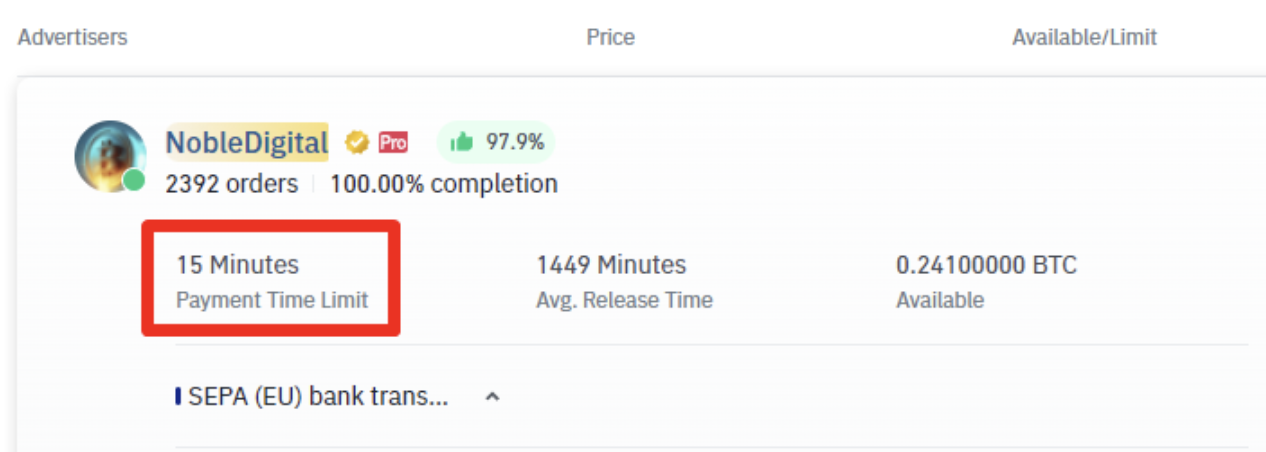Viewport: 1266px width, 452px height.
Task: Click the Avg. Release Time label
Action: [x=624, y=300]
